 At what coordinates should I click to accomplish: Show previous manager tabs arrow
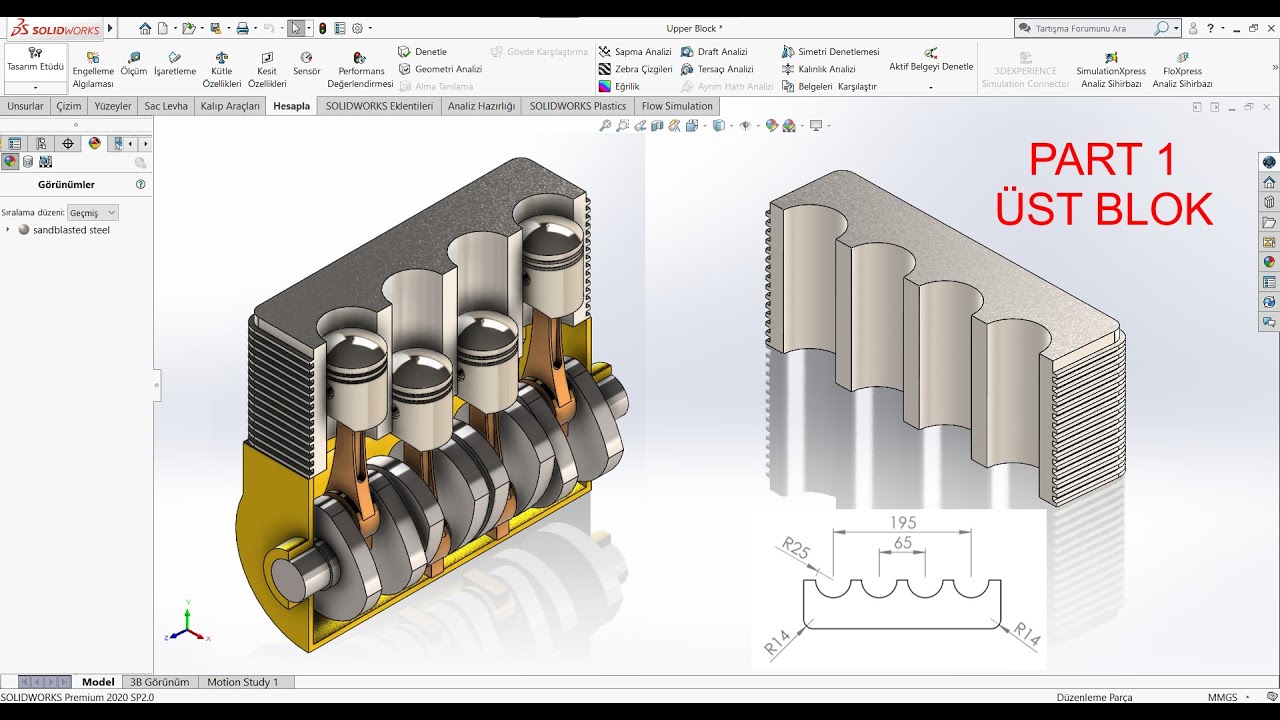(x=131, y=144)
